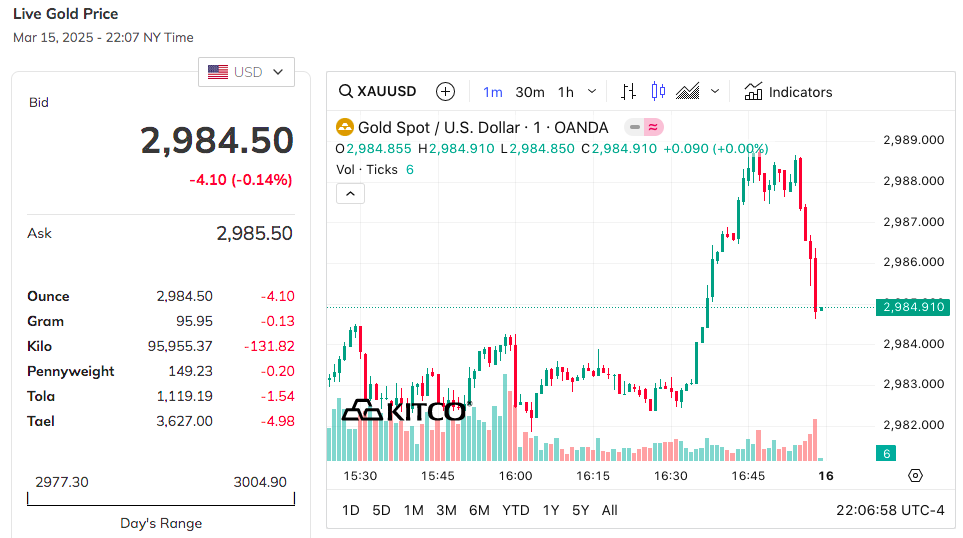963x538 pixels.
Task: Click the 1h interval button
Action: coord(566,92)
